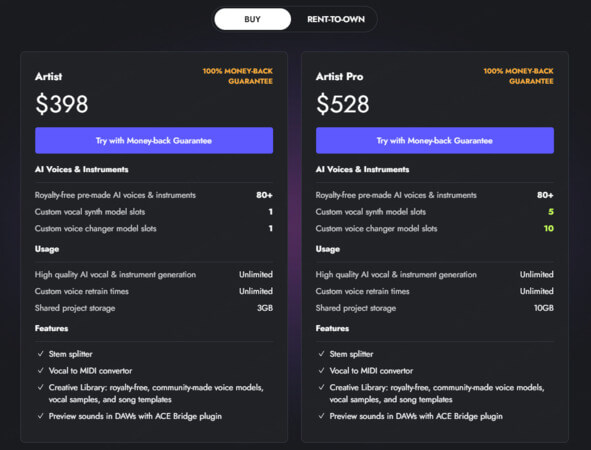Click Stem splitter under Artist Pro plan
Image resolution: width=591 pixels, height=450 pixels.
click(x=351, y=354)
